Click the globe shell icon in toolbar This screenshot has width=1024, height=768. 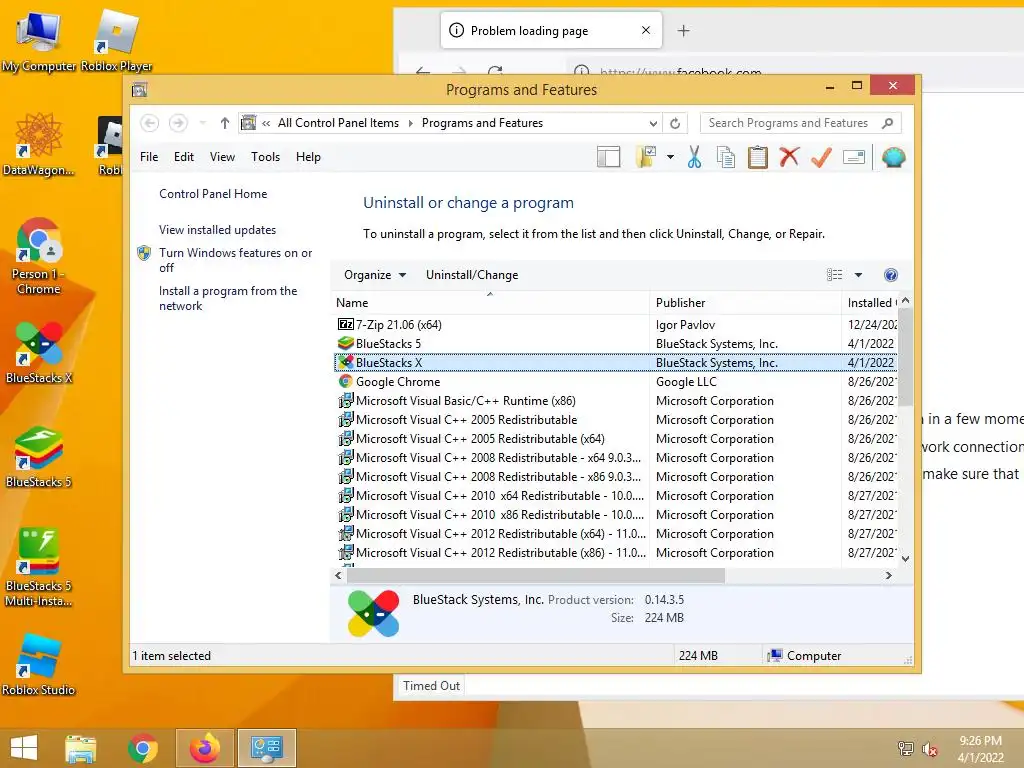click(893, 157)
